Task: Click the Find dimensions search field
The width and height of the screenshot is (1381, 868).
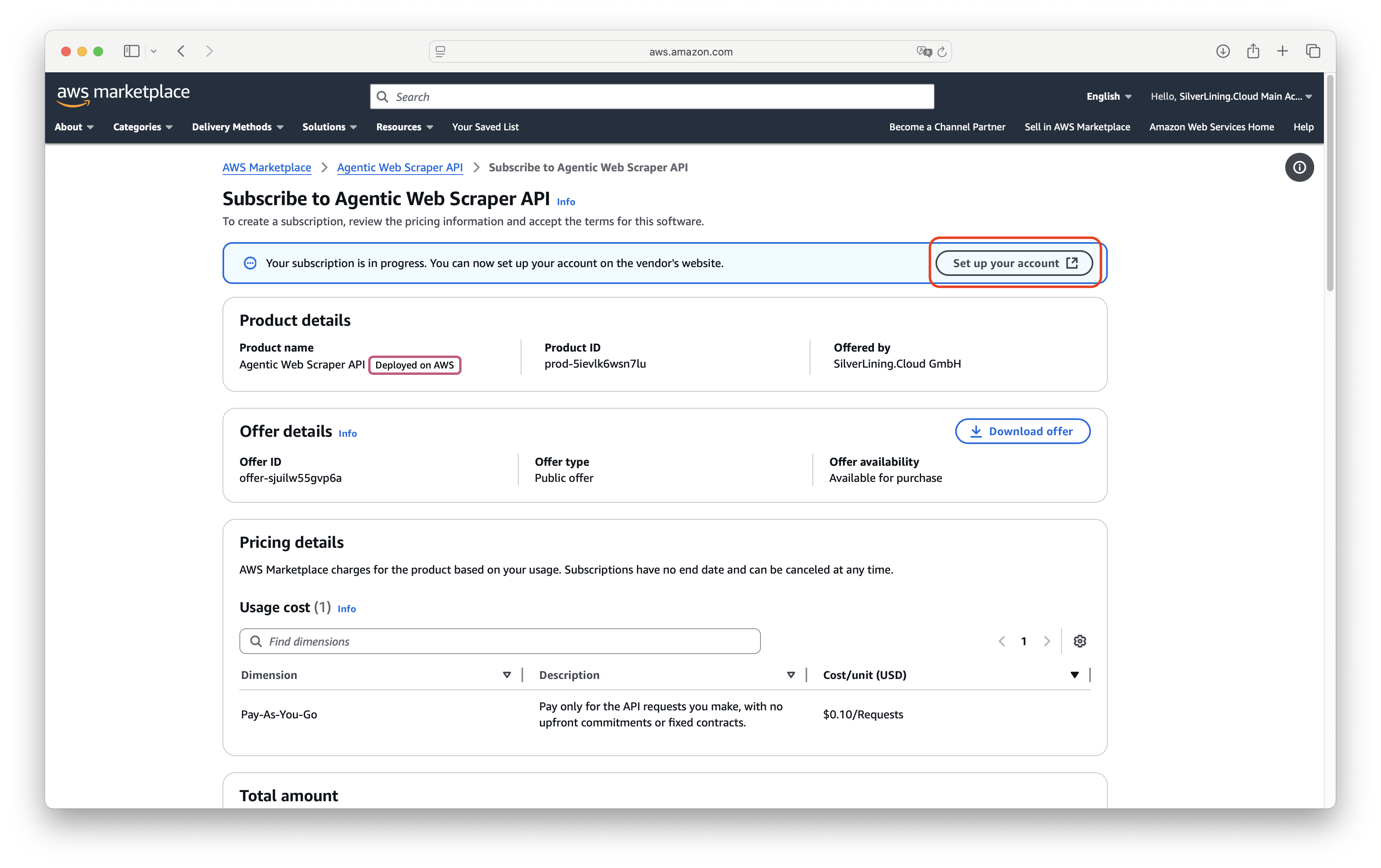Action: click(x=499, y=641)
